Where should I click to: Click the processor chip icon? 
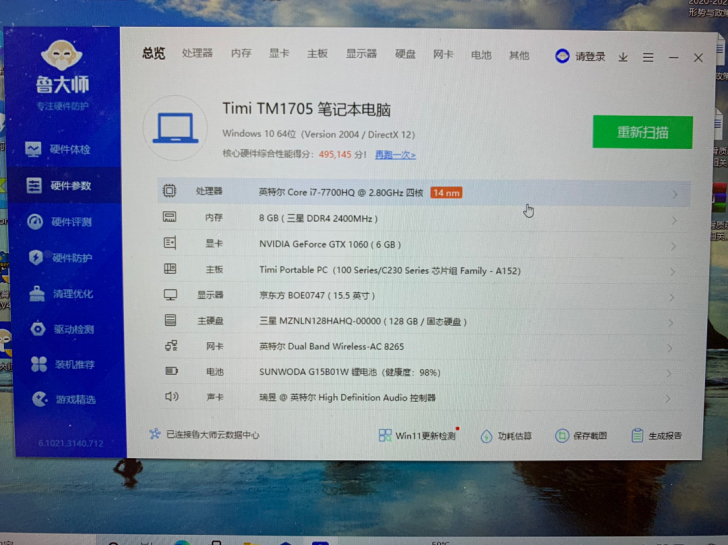(x=169, y=191)
